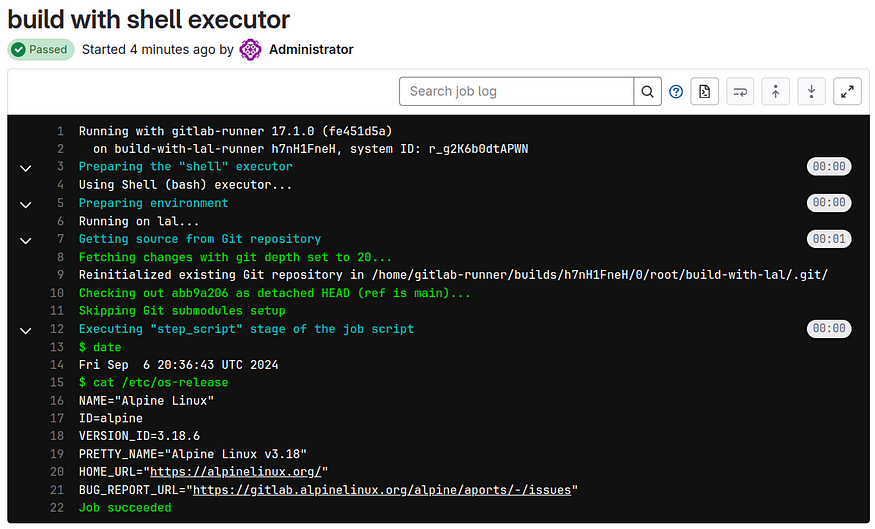Viewport: 875px width, 529px height.
Task: Collapse the Preparing shell executor section
Action: click(26, 167)
